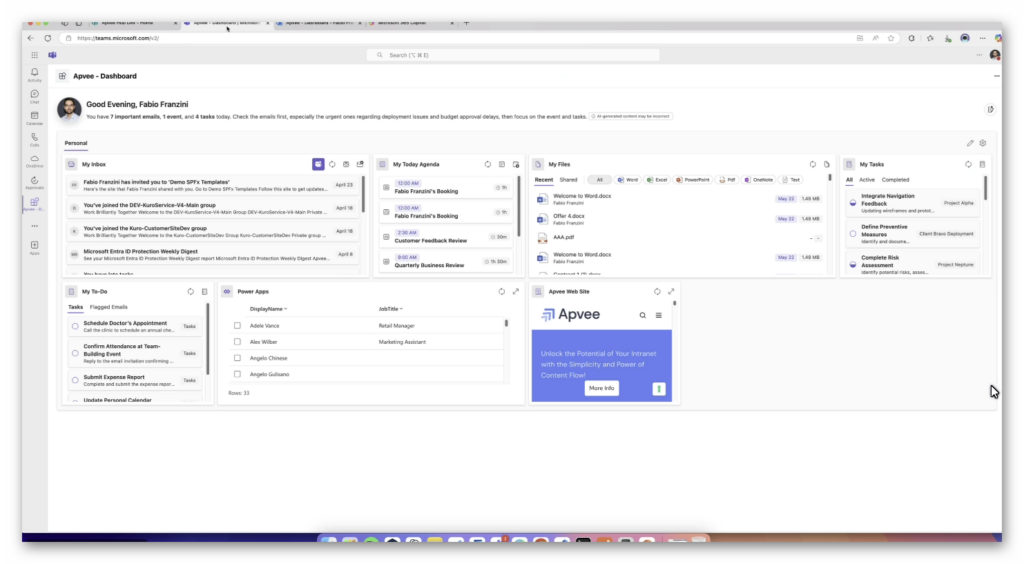Screen dimensions: 1024x564
Task: Click search icon on Apvee site
Action: point(643,315)
